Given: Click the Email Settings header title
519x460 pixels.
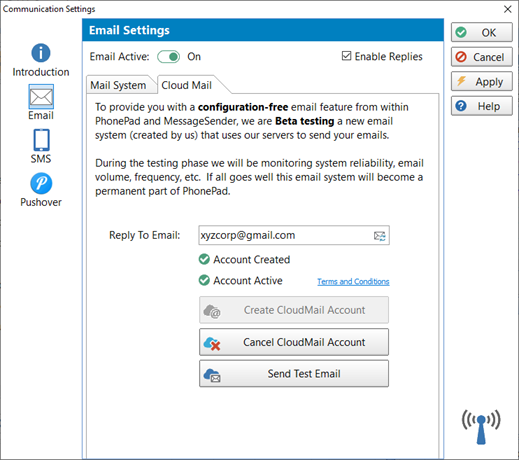Looking at the screenshot, I should tap(129, 30).
